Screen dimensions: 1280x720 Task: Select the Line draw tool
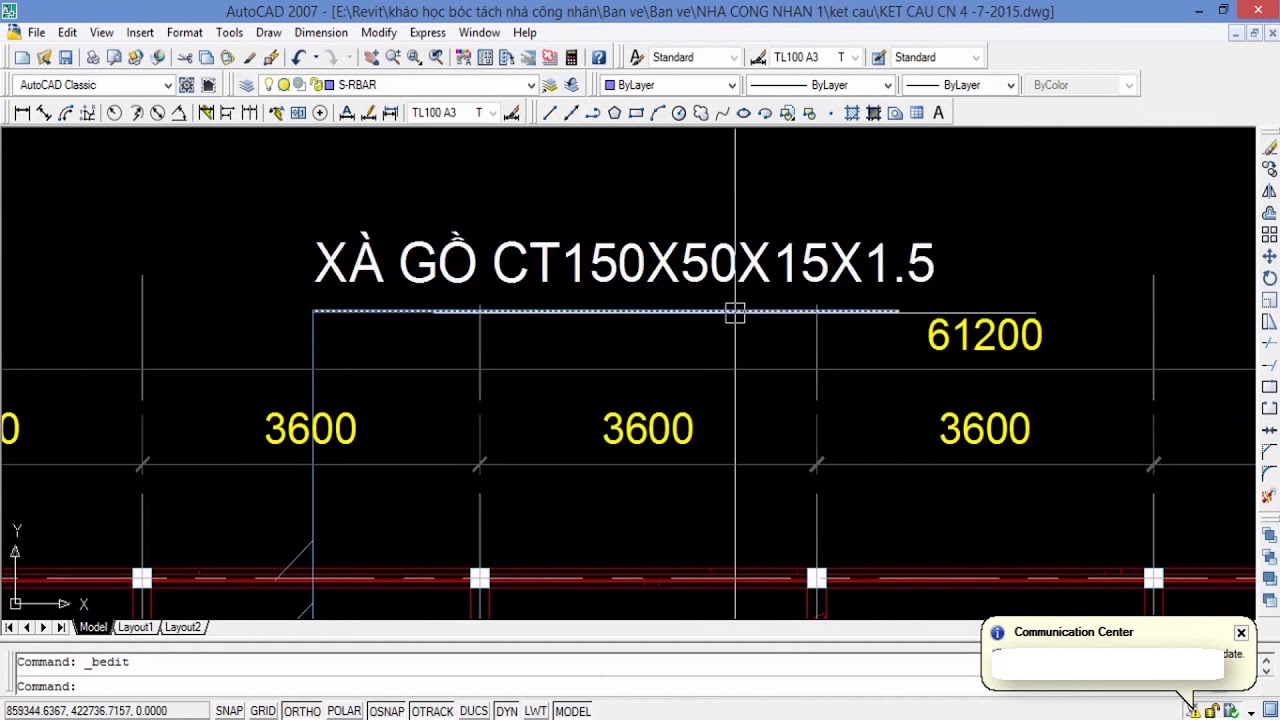tap(549, 113)
